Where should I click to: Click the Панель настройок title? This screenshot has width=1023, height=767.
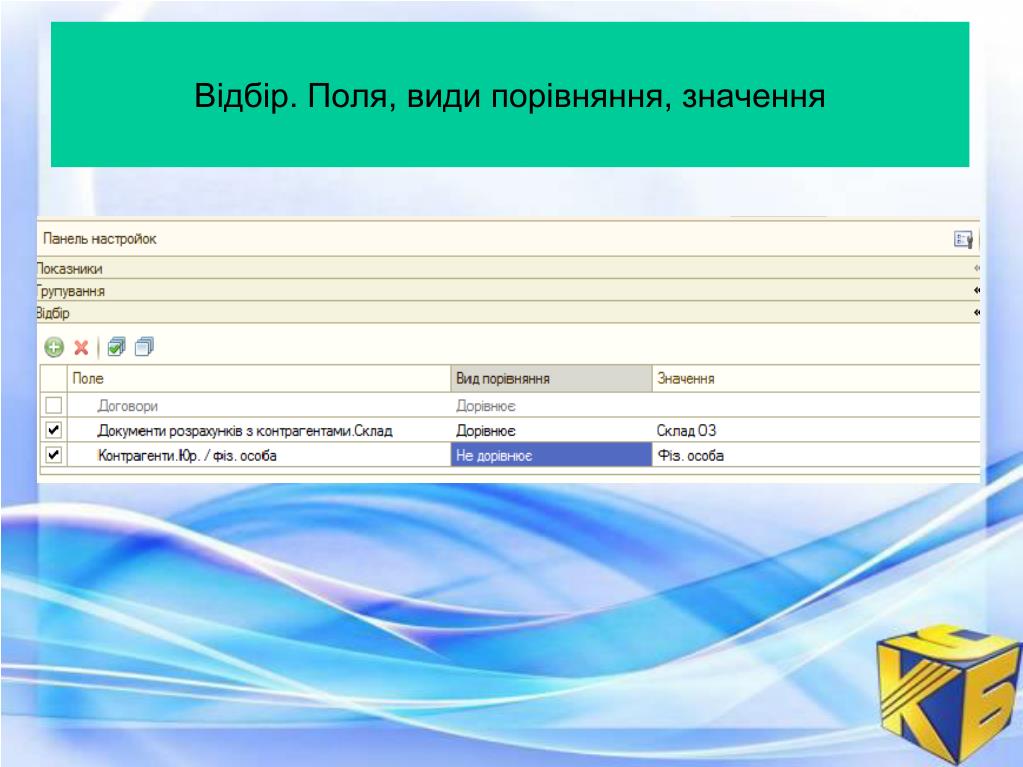pos(100,239)
